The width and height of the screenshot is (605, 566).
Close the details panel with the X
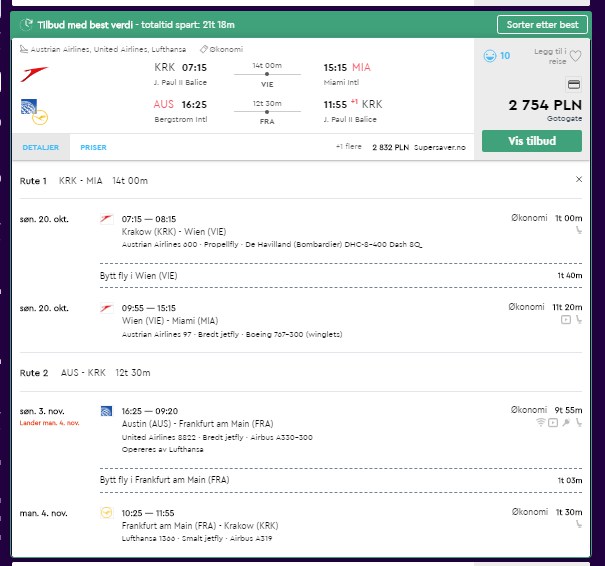point(579,179)
